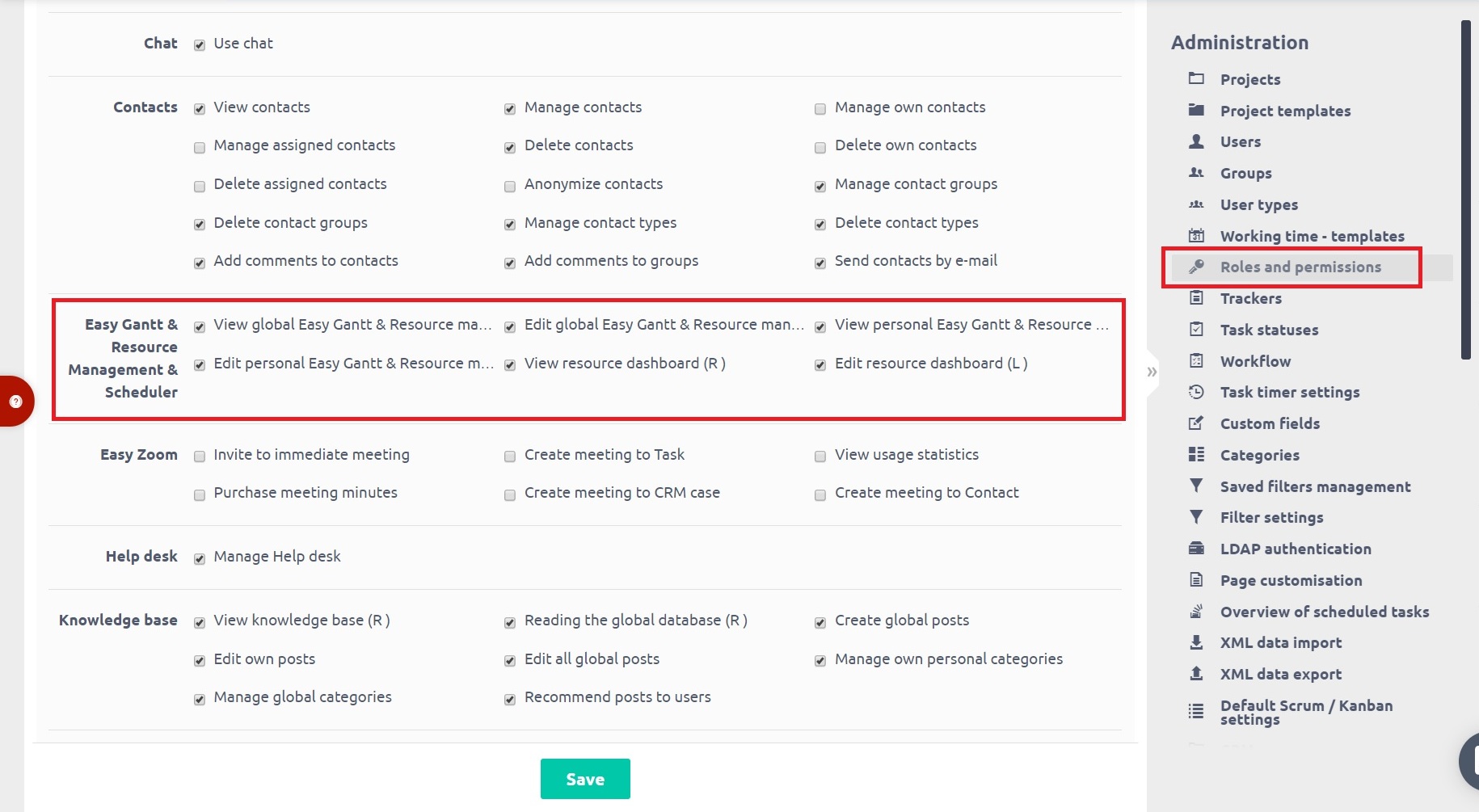Open Default Scrum / Kanban settings link
This screenshot has height=812, width=1479.
pos(1305,712)
